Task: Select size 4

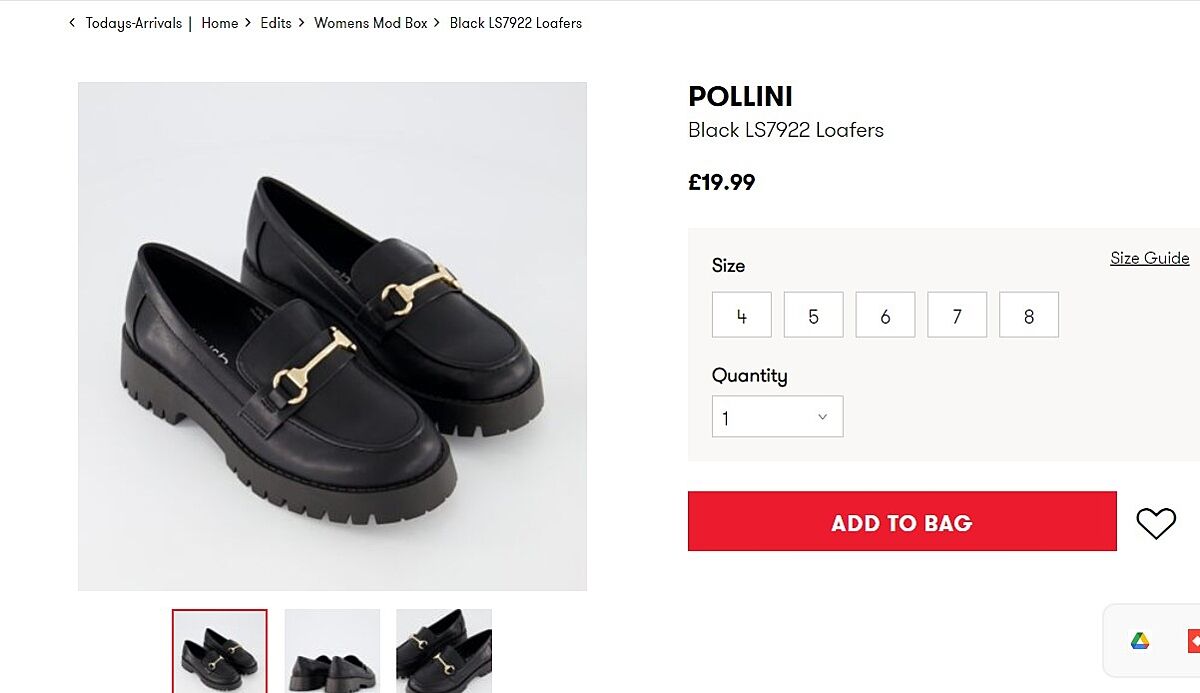Action: pos(741,316)
